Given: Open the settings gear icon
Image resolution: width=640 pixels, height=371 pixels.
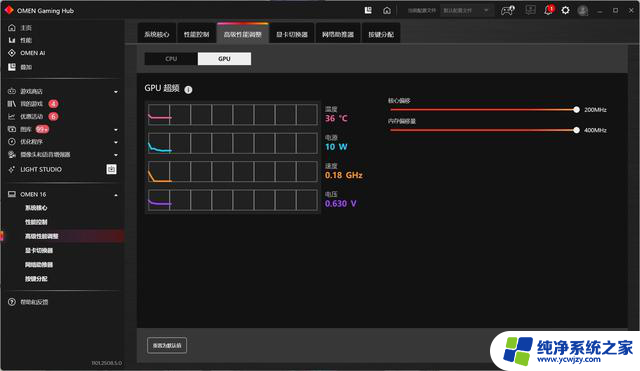Looking at the screenshot, I should point(565,10).
